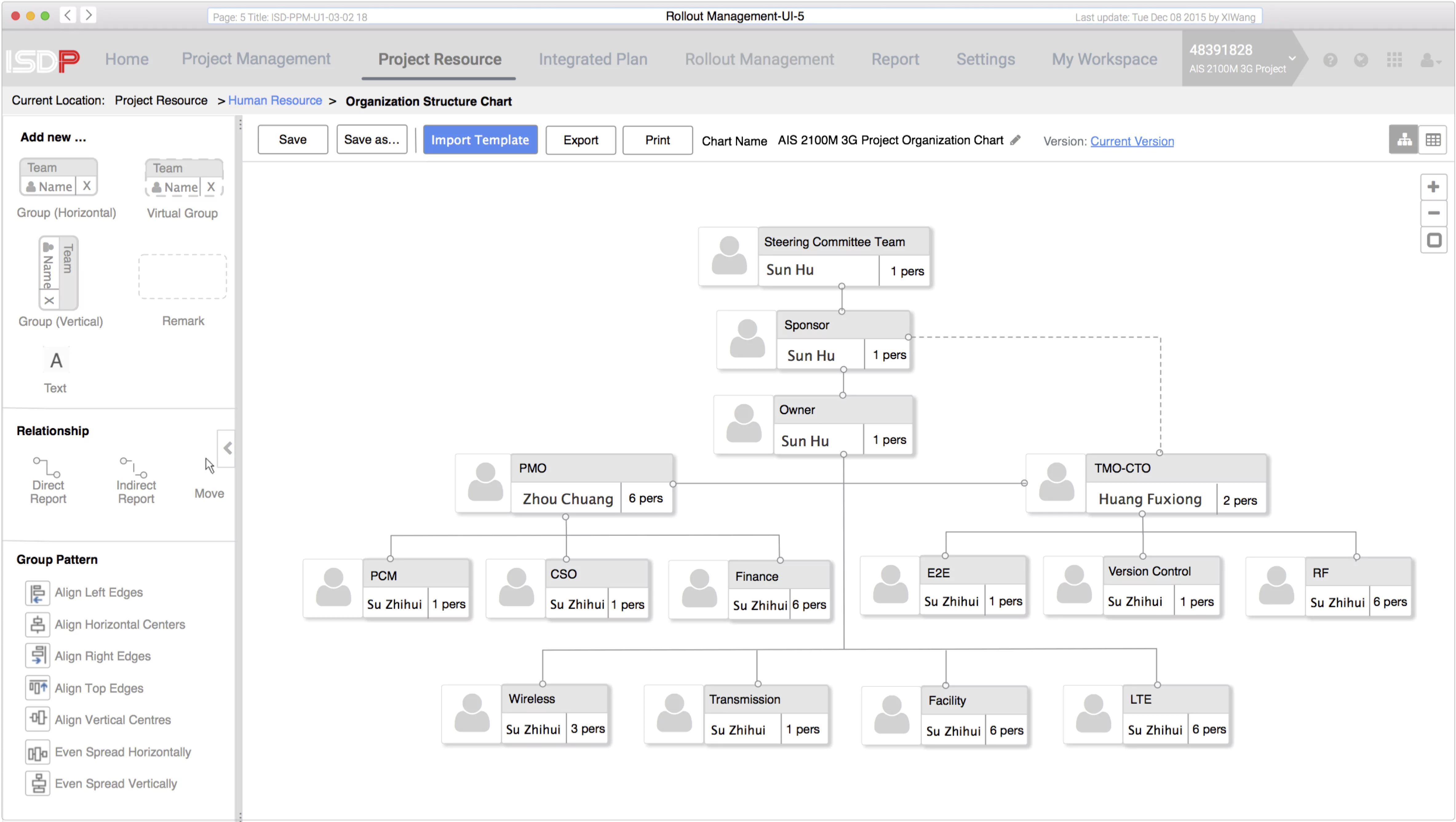Go to Integrated Plan tab
Screen dimensions: 1456x822
[592, 59]
